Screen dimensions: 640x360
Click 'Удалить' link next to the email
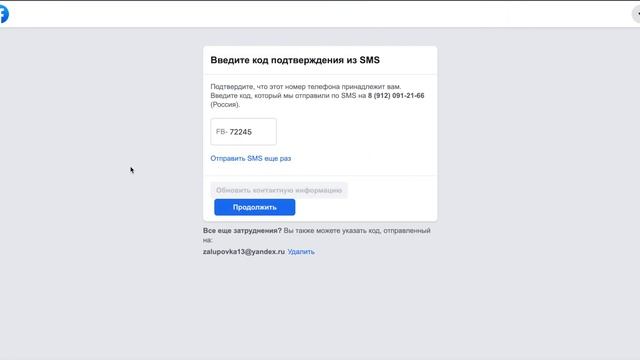(301, 252)
